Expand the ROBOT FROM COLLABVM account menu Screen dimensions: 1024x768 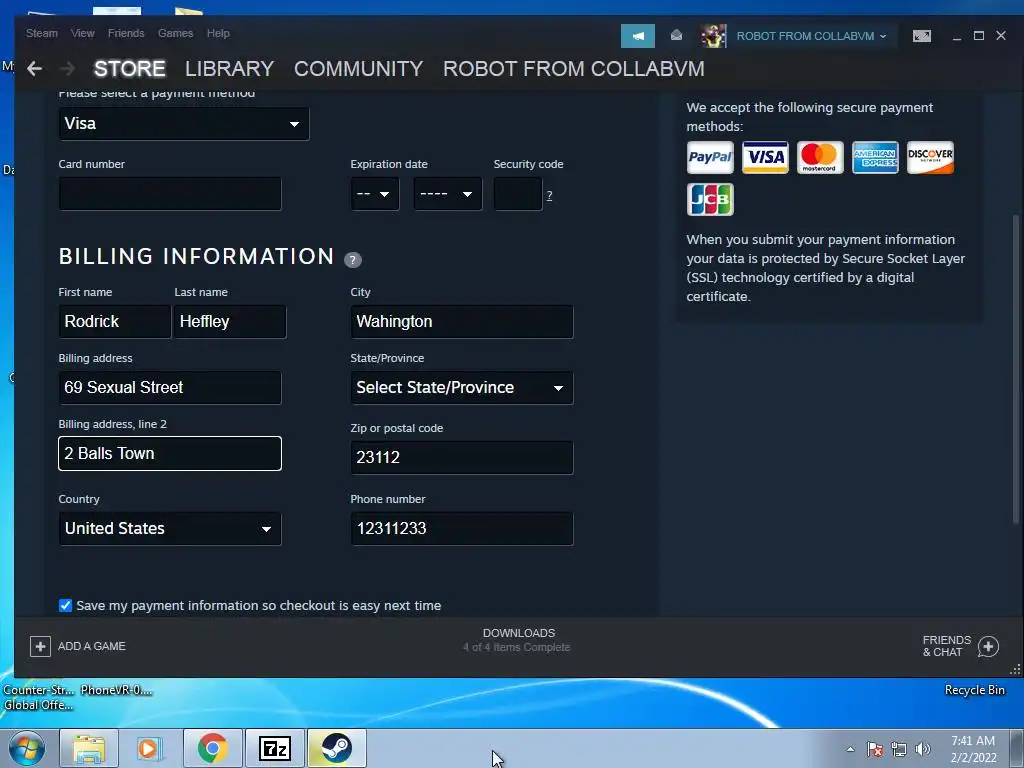point(811,36)
